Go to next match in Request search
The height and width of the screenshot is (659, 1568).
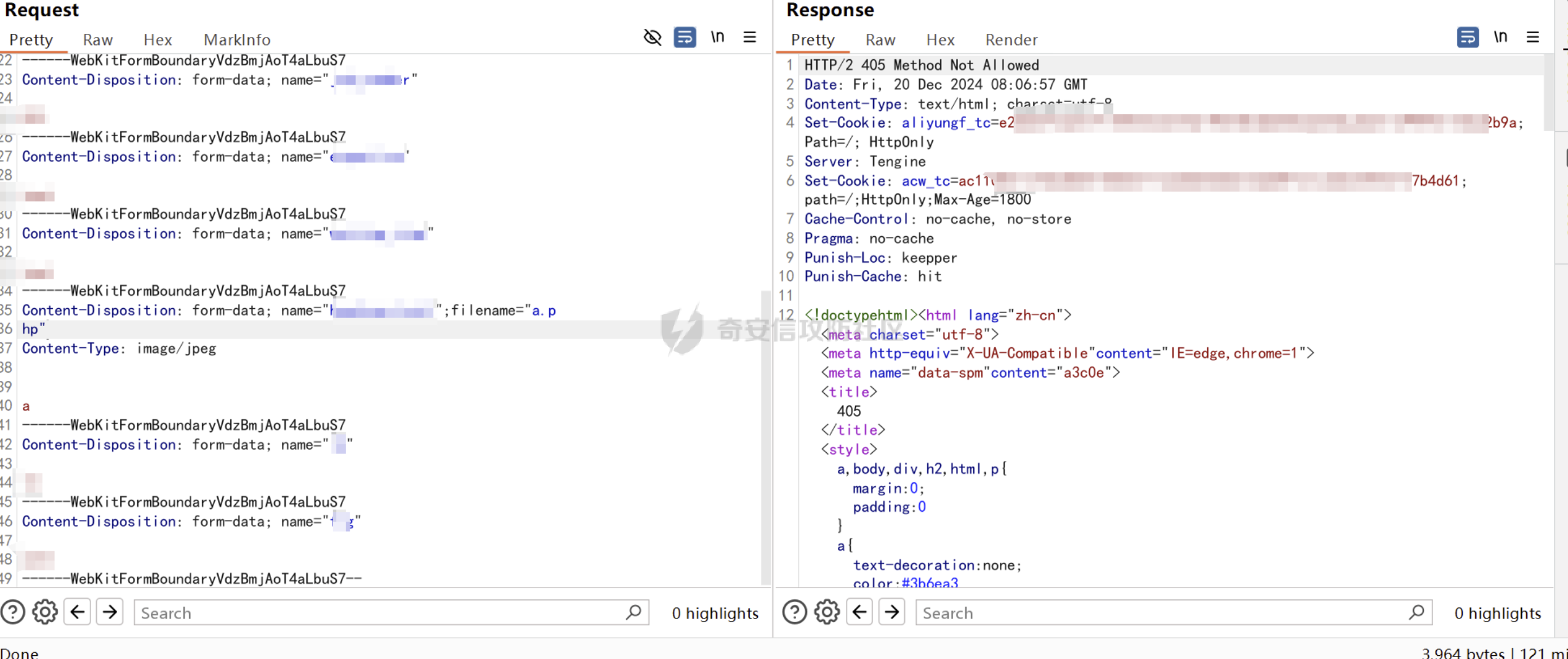click(x=110, y=612)
